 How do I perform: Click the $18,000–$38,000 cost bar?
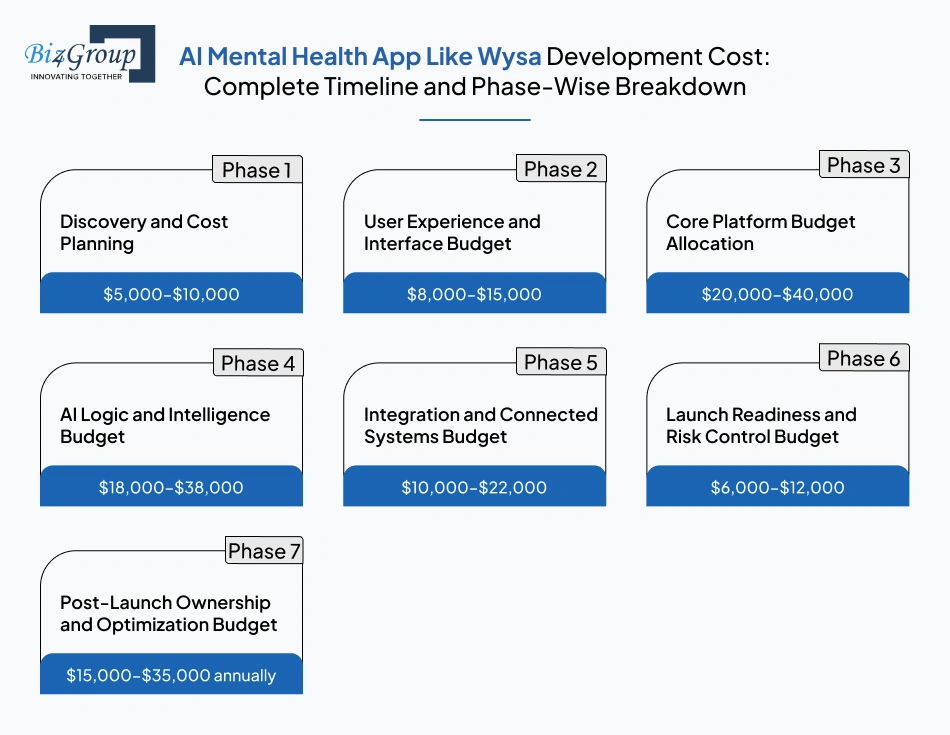click(171, 487)
